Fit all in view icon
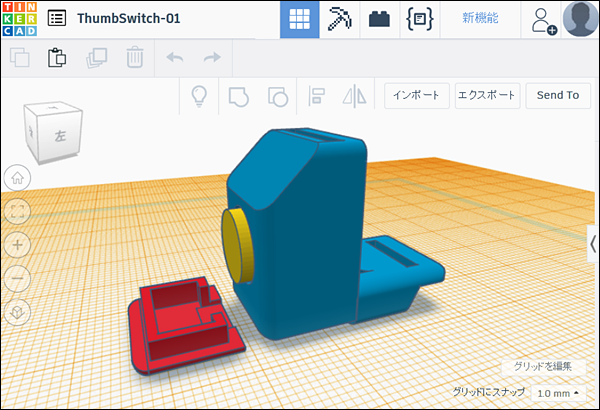Image resolution: width=600 pixels, height=410 pixels. [17, 211]
